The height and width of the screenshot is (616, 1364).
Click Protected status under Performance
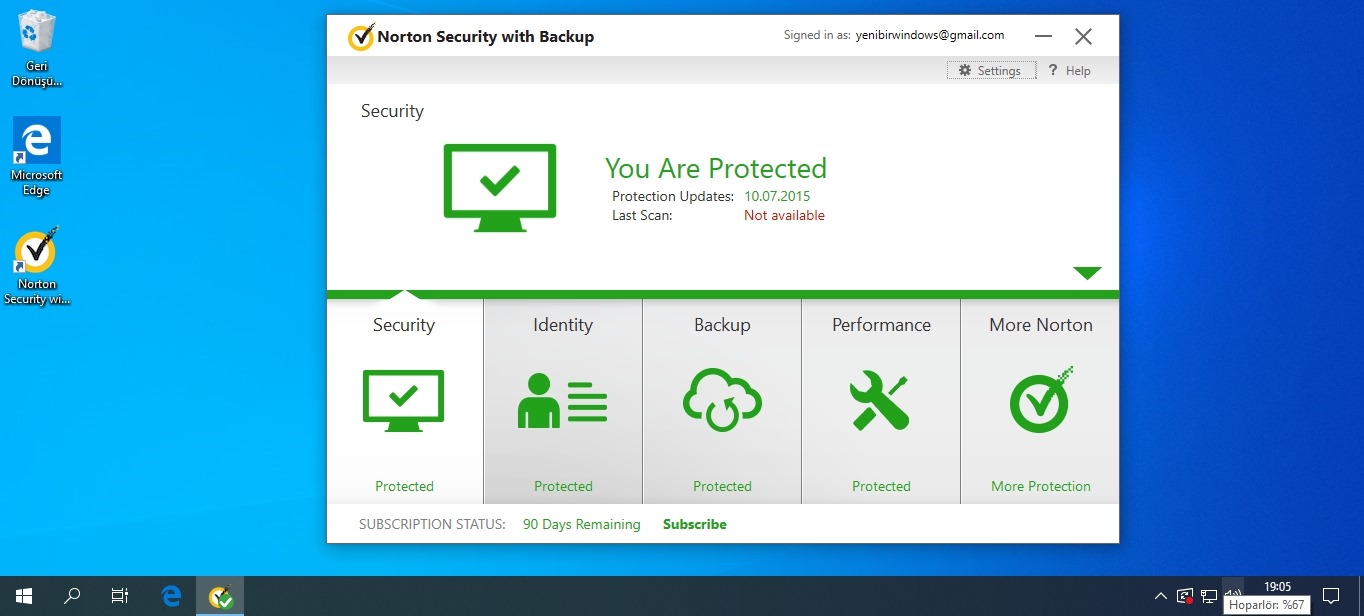pyautogui.click(x=881, y=486)
